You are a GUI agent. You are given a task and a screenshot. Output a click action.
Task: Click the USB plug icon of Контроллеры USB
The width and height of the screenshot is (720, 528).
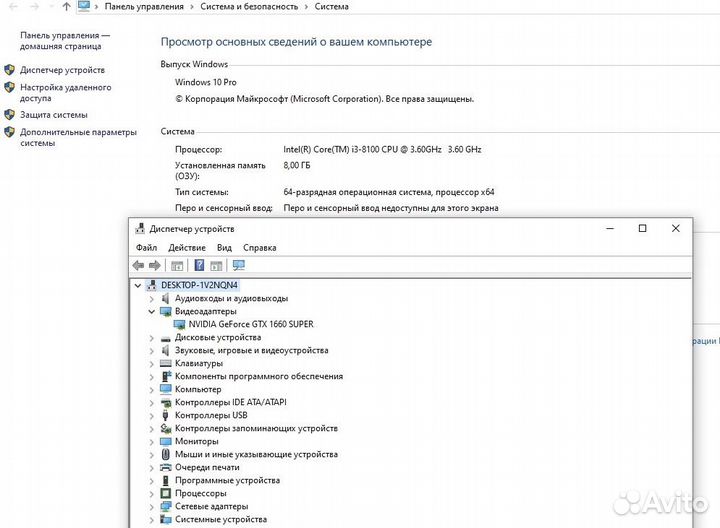pyautogui.click(x=166, y=416)
